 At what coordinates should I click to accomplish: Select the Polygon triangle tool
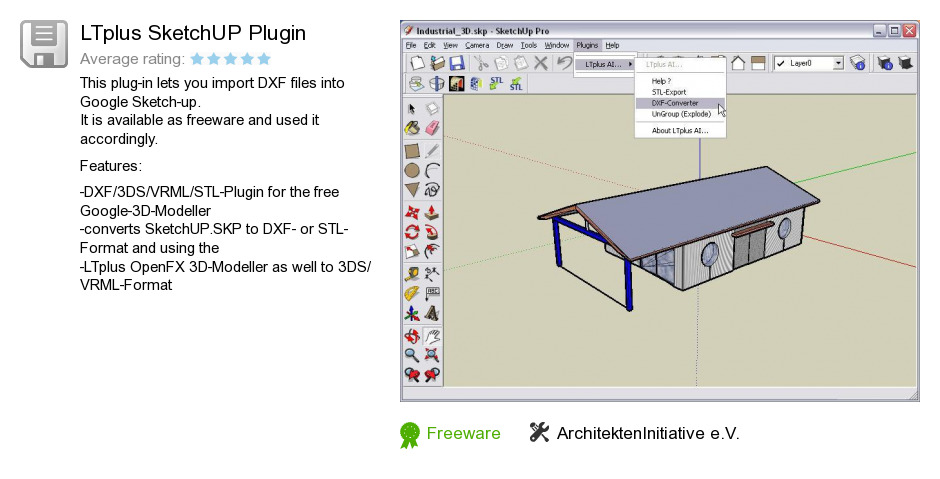click(412, 190)
